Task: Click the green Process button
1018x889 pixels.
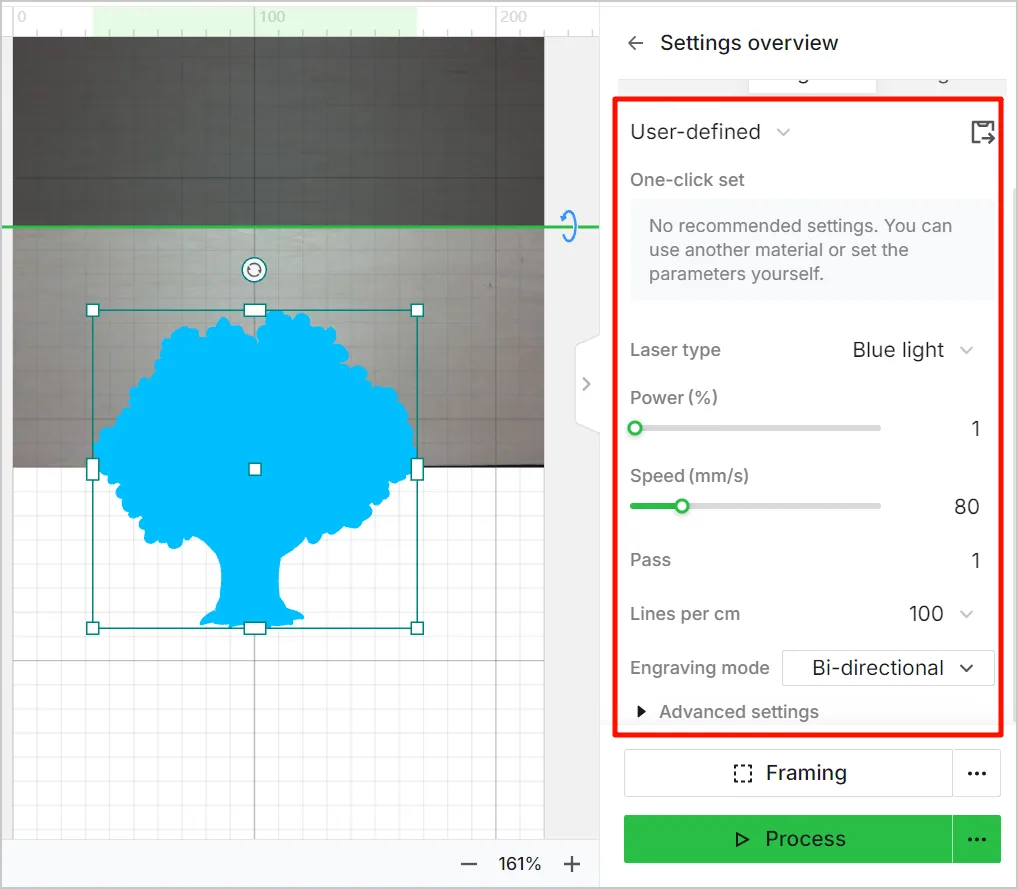Action: 788,839
